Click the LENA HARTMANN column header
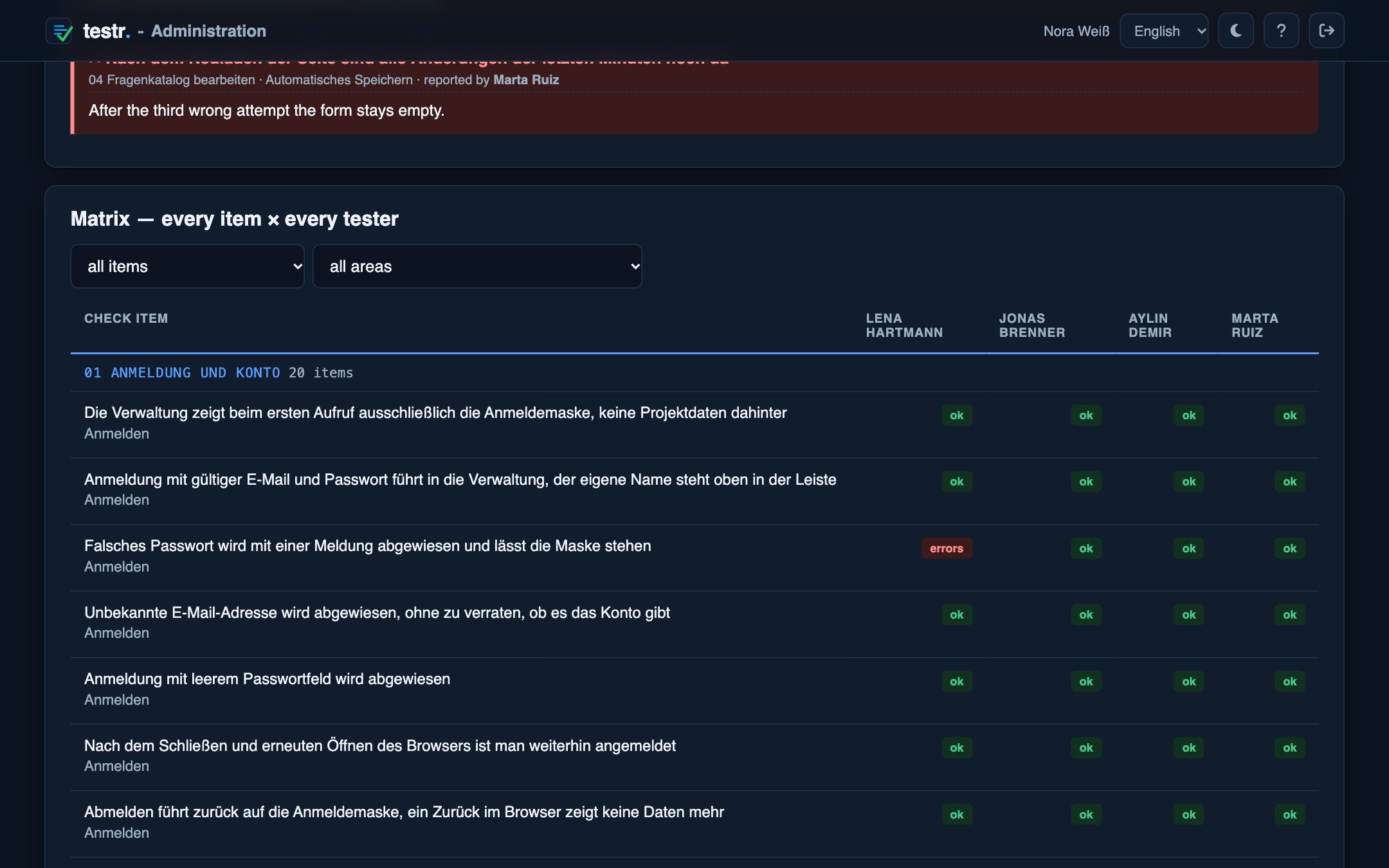The width and height of the screenshot is (1389, 868). tap(904, 325)
